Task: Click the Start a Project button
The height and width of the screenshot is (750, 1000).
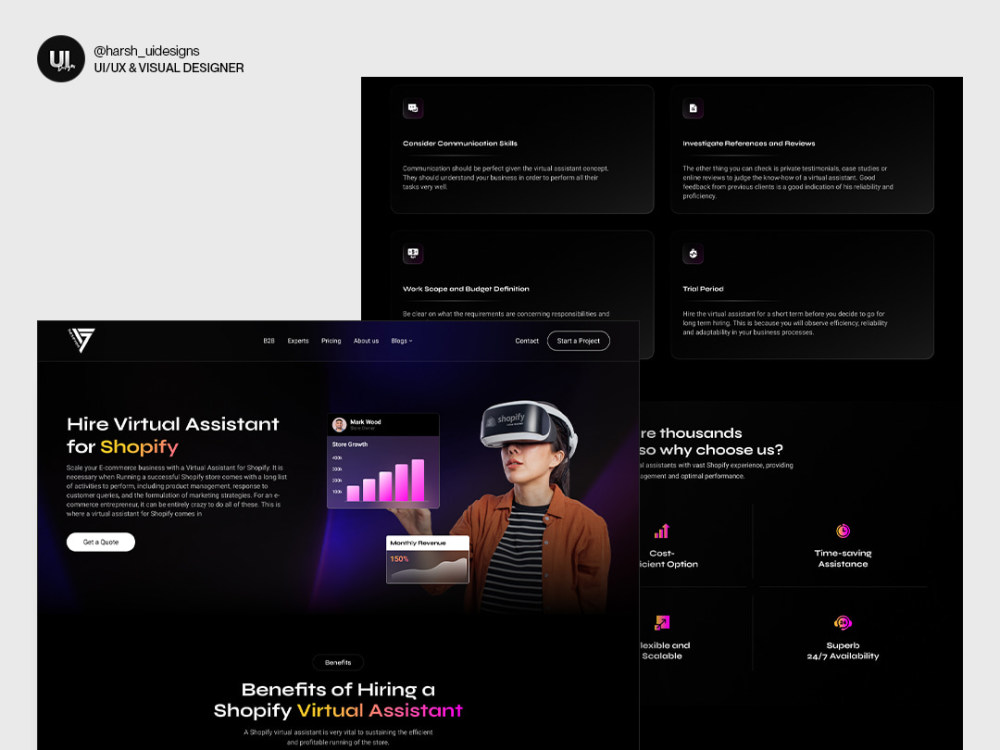Action: point(578,341)
